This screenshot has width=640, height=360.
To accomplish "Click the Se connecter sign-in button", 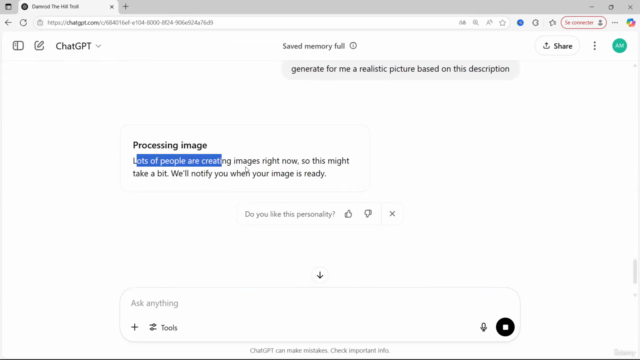I will pos(584,22).
